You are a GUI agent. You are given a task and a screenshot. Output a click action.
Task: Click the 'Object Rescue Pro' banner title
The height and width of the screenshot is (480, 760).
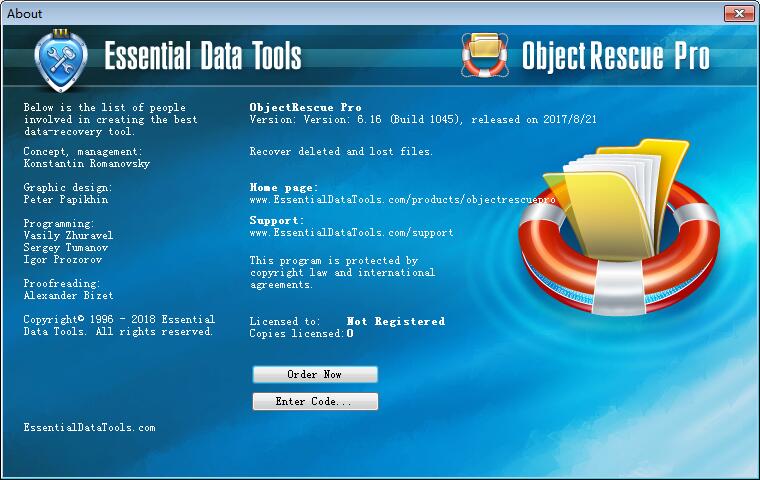(x=616, y=56)
